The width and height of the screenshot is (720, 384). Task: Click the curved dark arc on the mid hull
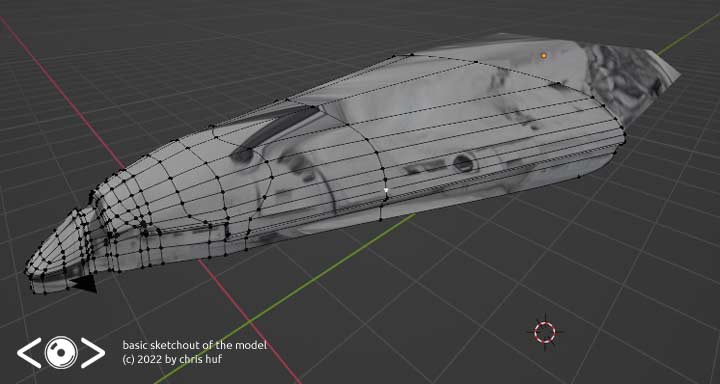[332, 193]
